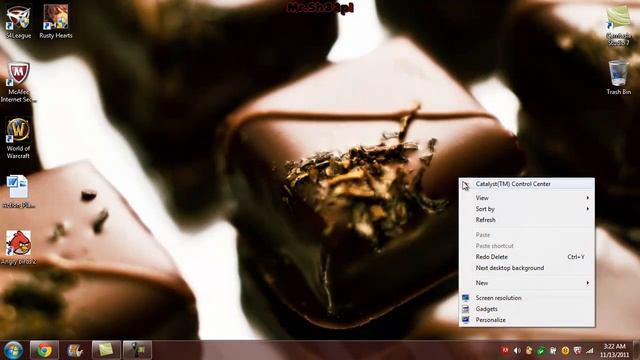Viewport: 640px width, 360px height.
Task: Select the Trash Bin icon
Action: coord(618,78)
